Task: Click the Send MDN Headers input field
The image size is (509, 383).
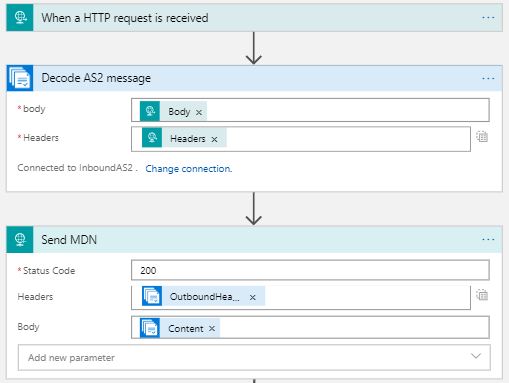Action: pos(301,297)
